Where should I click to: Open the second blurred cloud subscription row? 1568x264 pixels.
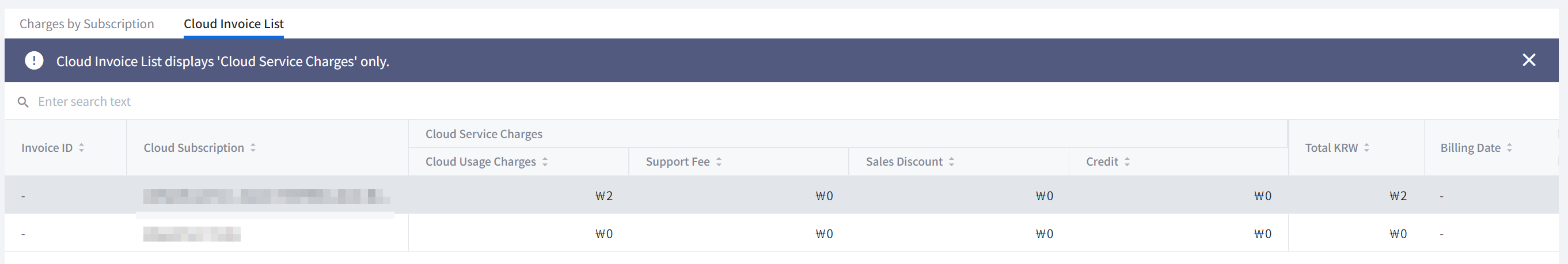point(192,234)
